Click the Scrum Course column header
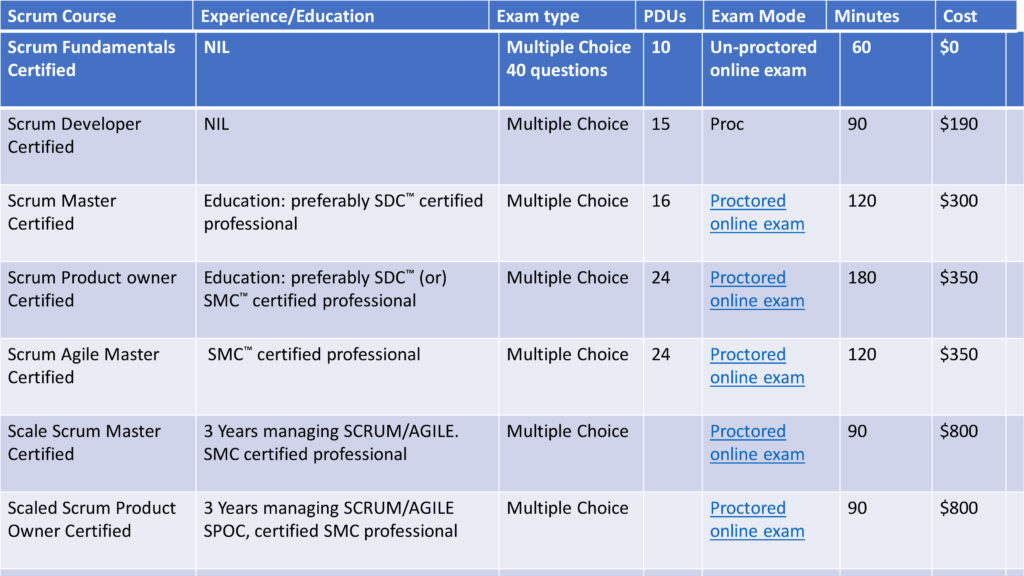Image resolution: width=1024 pixels, height=576 pixels. tap(97, 16)
